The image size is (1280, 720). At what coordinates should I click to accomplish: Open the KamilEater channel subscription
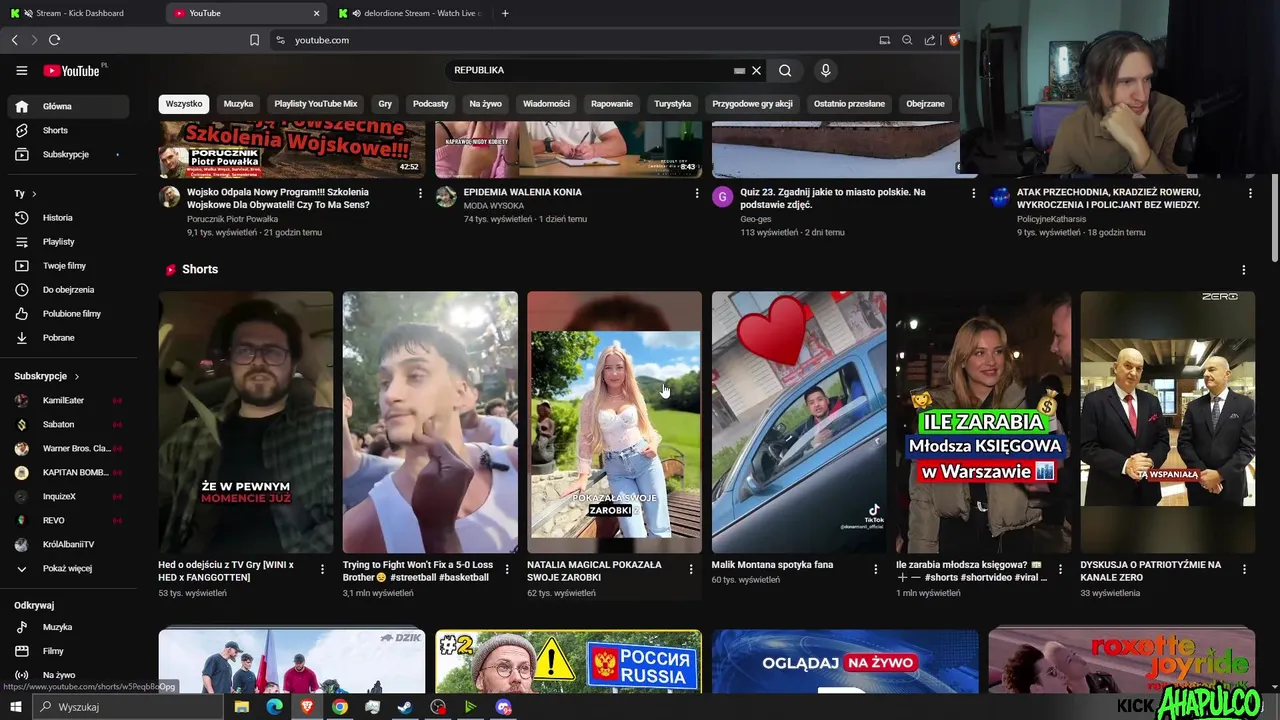68,400
